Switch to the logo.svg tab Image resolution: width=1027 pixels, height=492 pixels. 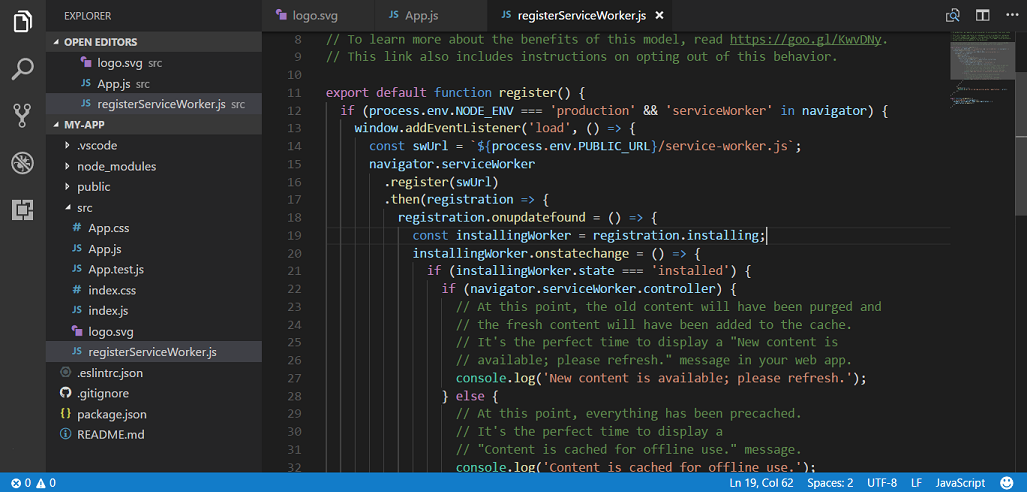pyautogui.click(x=316, y=16)
